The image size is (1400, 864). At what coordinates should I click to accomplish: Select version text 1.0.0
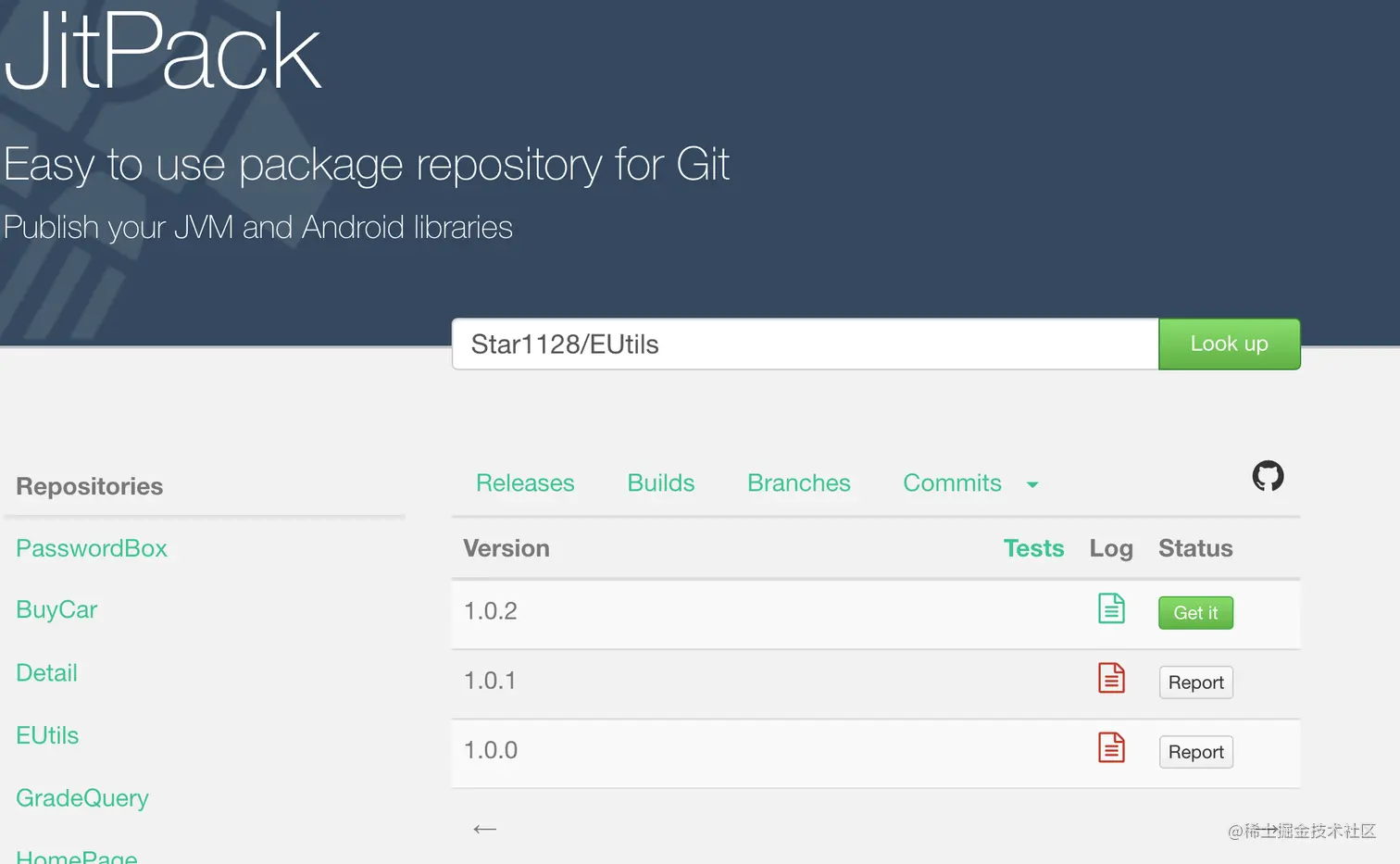click(491, 750)
